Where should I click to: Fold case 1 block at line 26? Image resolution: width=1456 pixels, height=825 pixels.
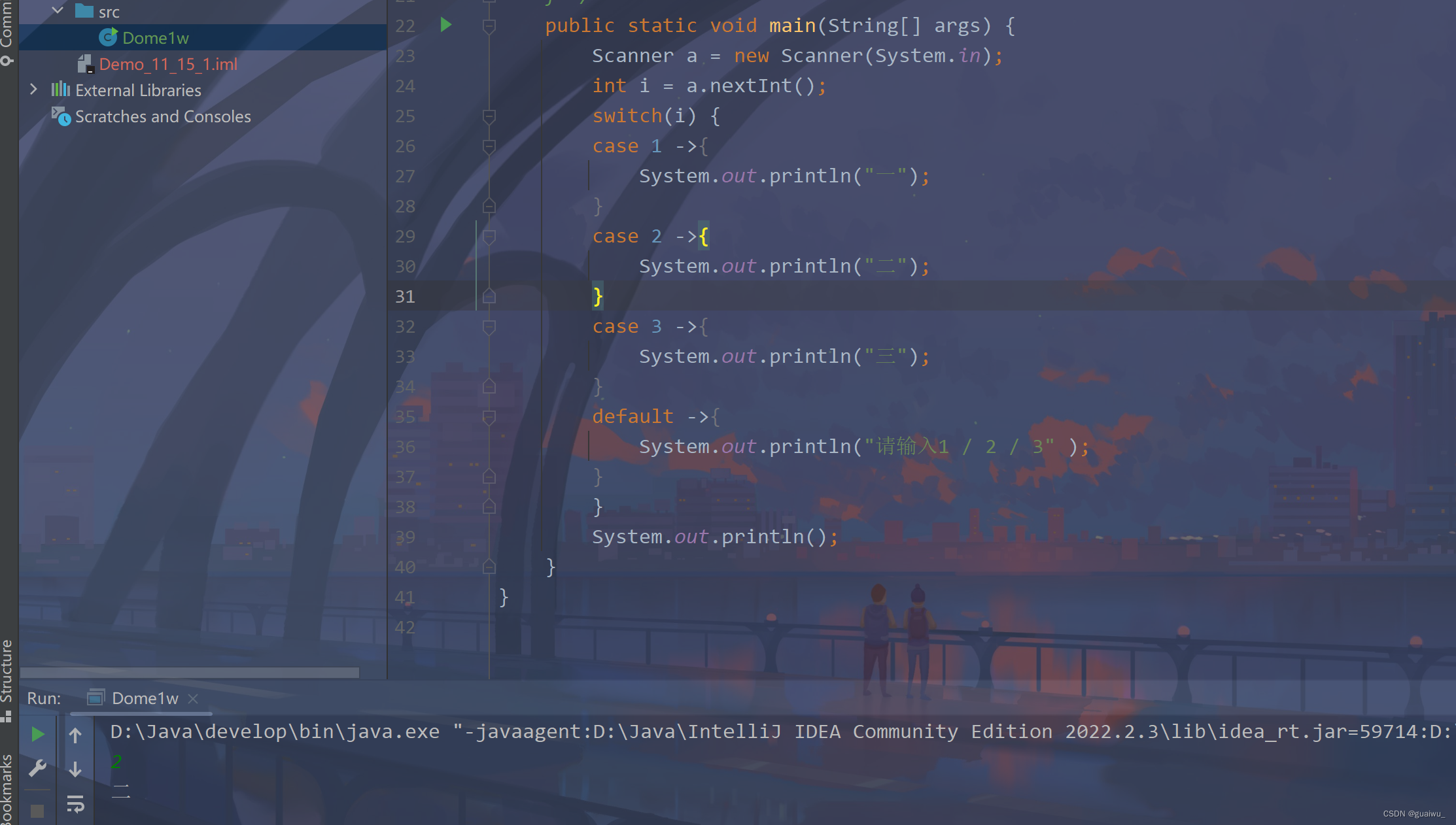[x=489, y=146]
